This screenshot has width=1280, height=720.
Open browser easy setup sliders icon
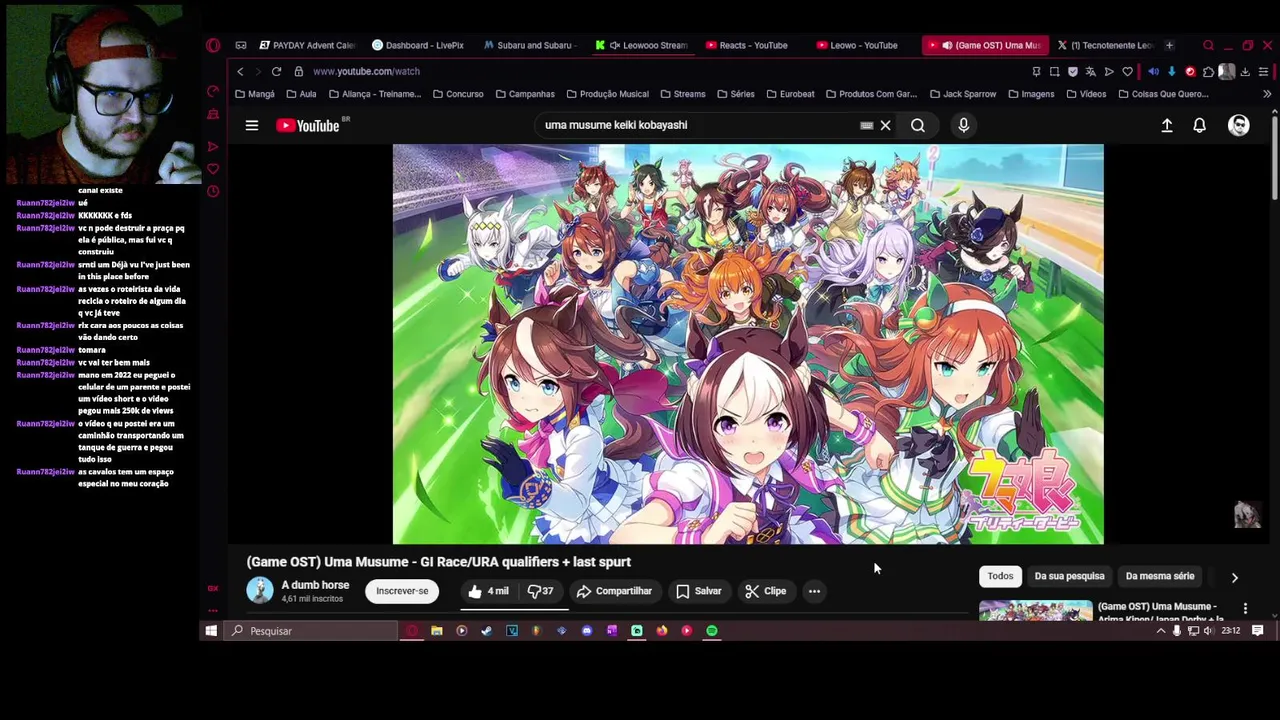(x=1263, y=71)
